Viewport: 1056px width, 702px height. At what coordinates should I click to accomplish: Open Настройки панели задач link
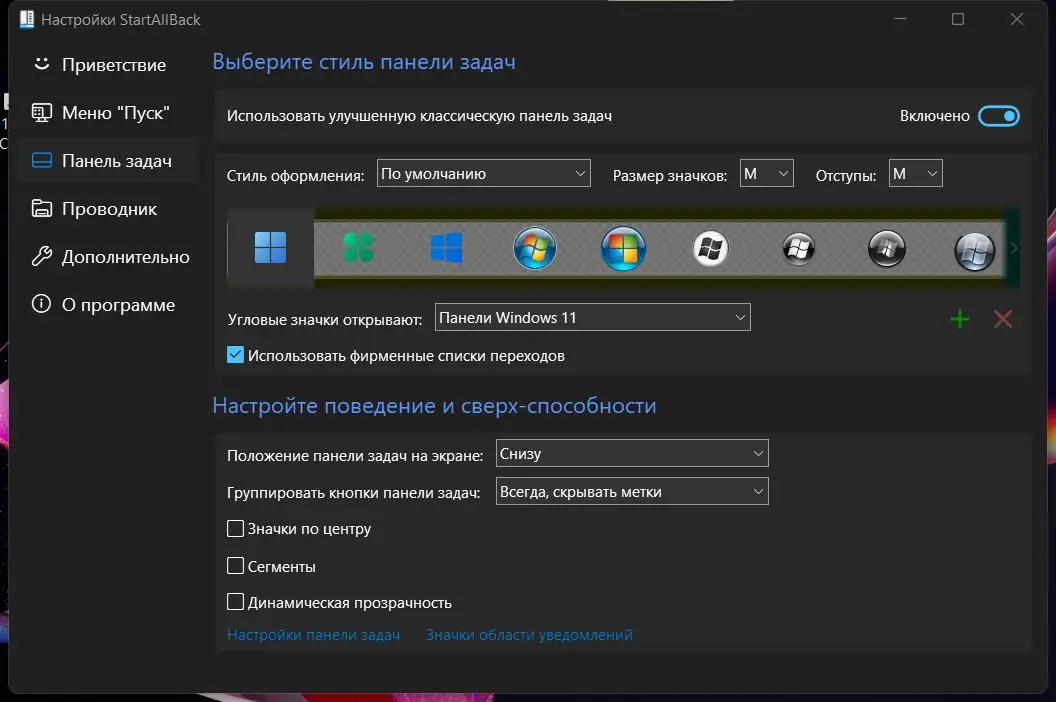pos(314,634)
